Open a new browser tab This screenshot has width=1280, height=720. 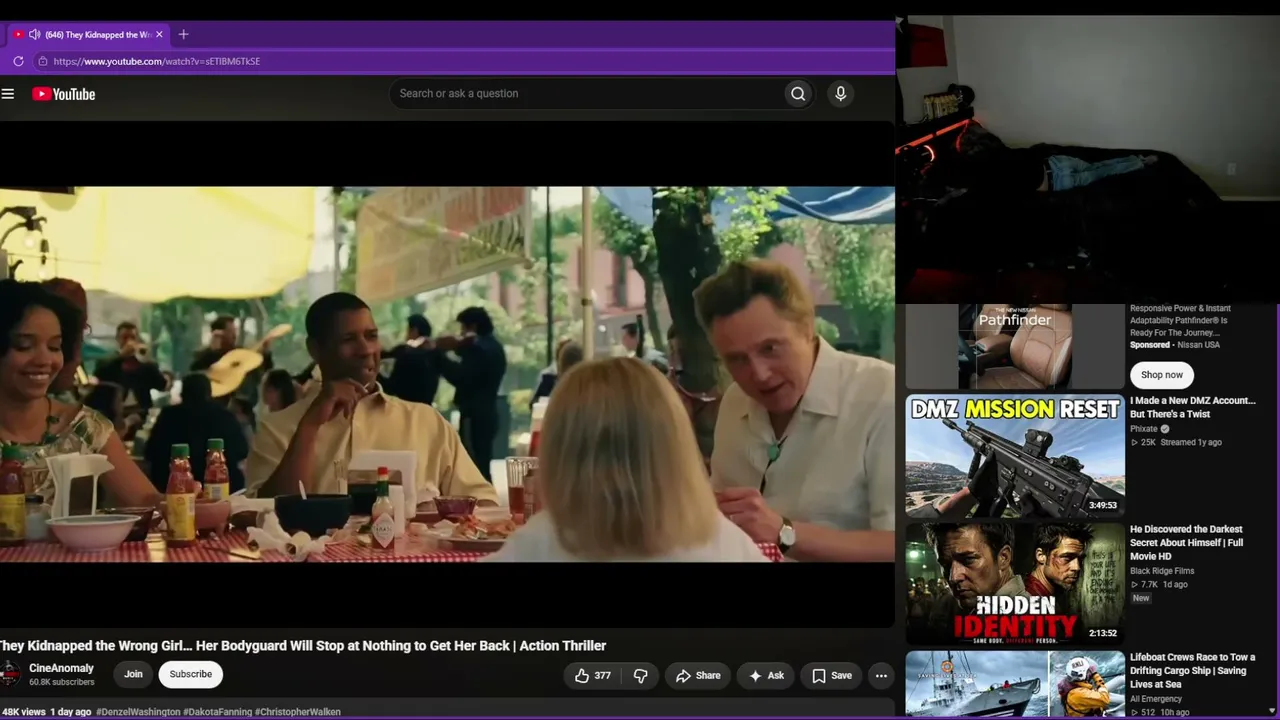click(183, 34)
